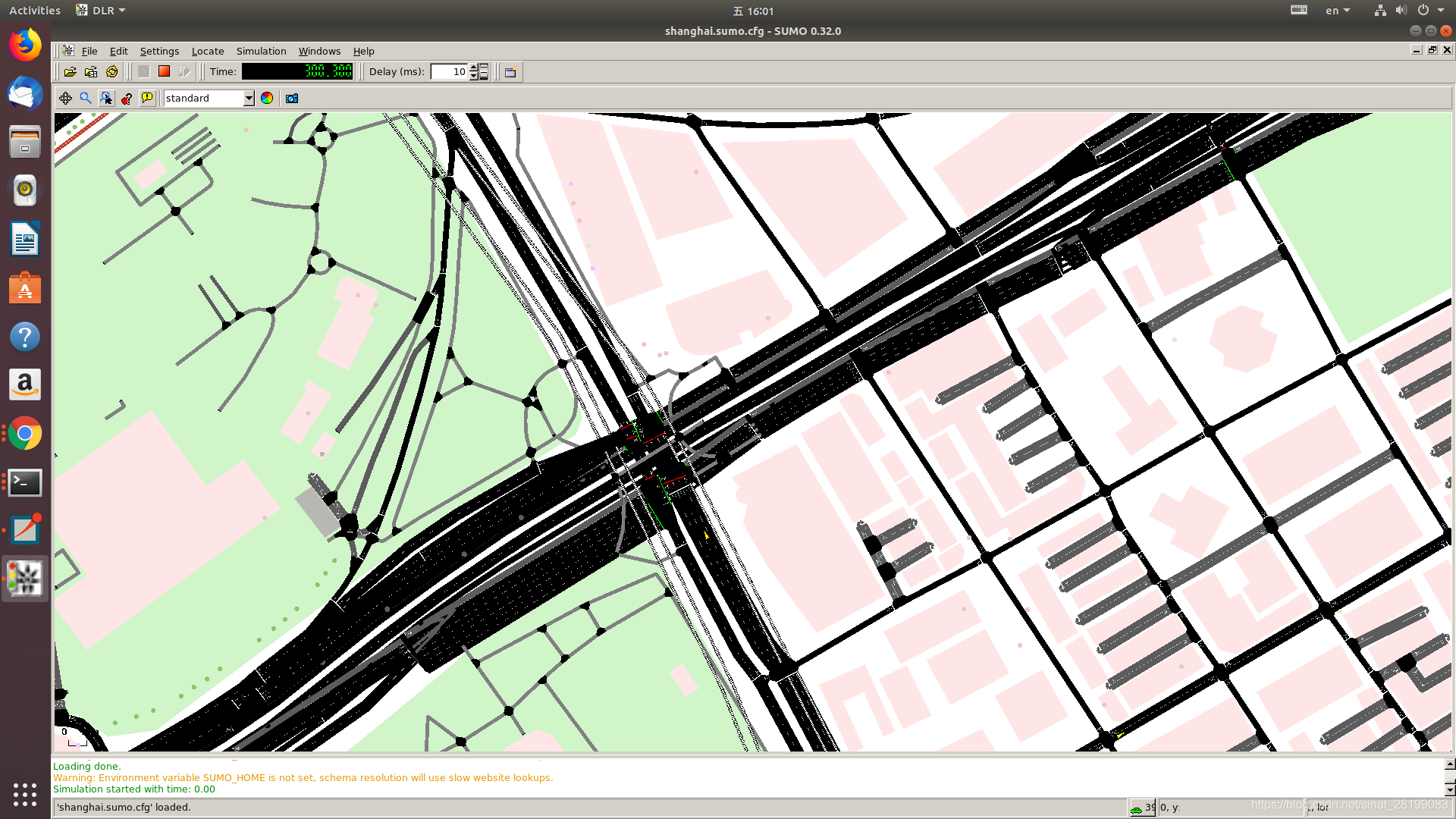This screenshot has width=1456, height=819.
Task: Click the Delay (ms) input field
Action: pyautogui.click(x=449, y=72)
